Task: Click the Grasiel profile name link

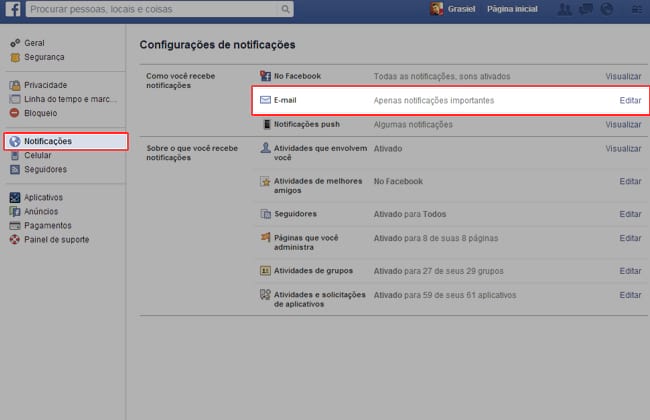Action: pos(461,9)
